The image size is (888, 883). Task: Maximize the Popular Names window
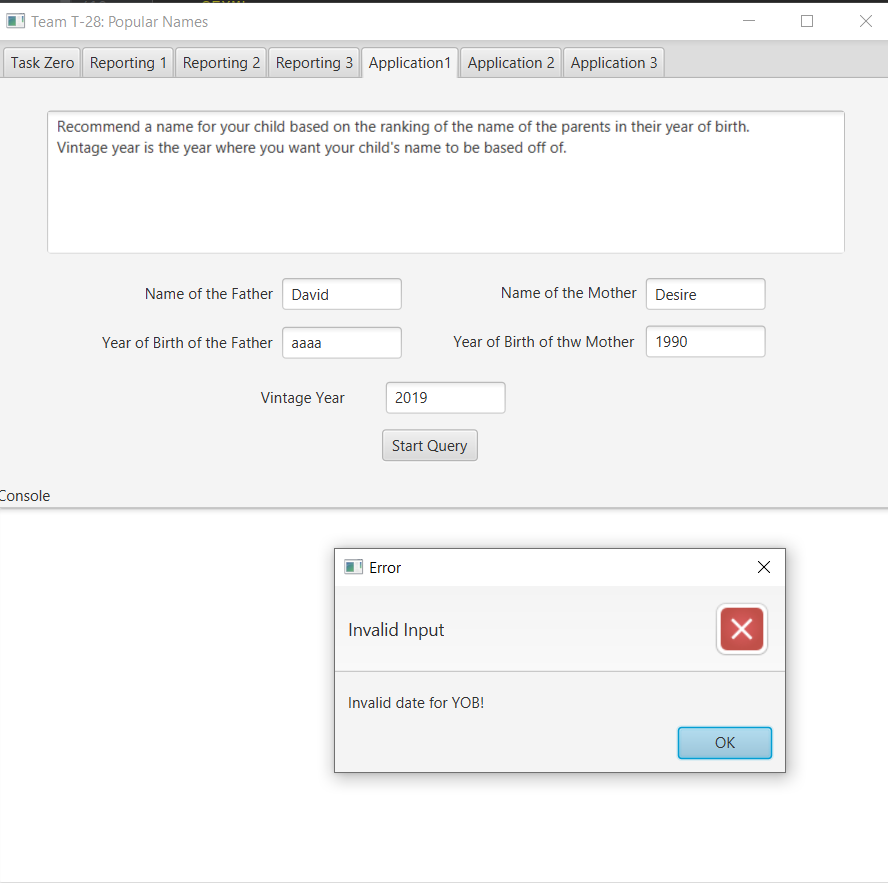point(807,21)
